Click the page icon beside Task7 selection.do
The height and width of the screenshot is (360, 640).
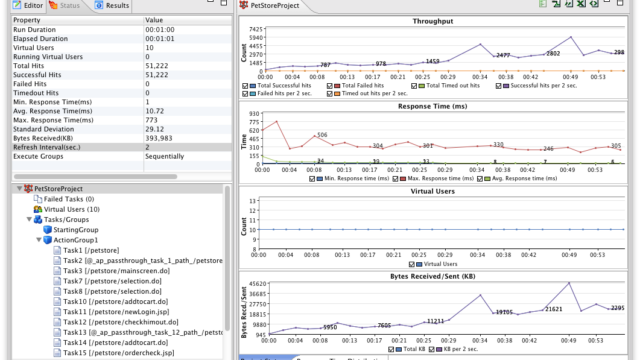click(x=57, y=281)
